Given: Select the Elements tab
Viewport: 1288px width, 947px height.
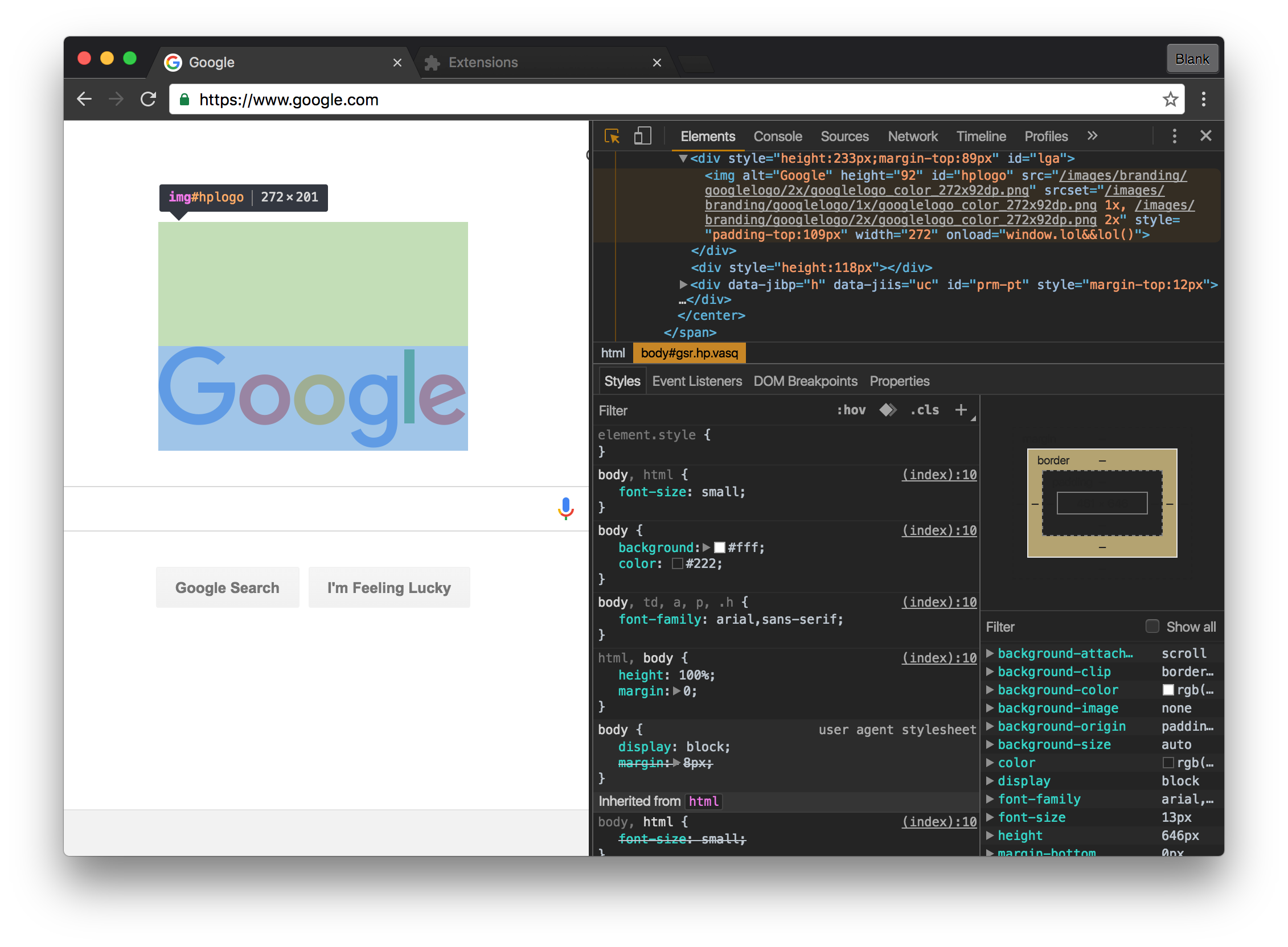Looking at the screenshot, I should coord(708,136).
